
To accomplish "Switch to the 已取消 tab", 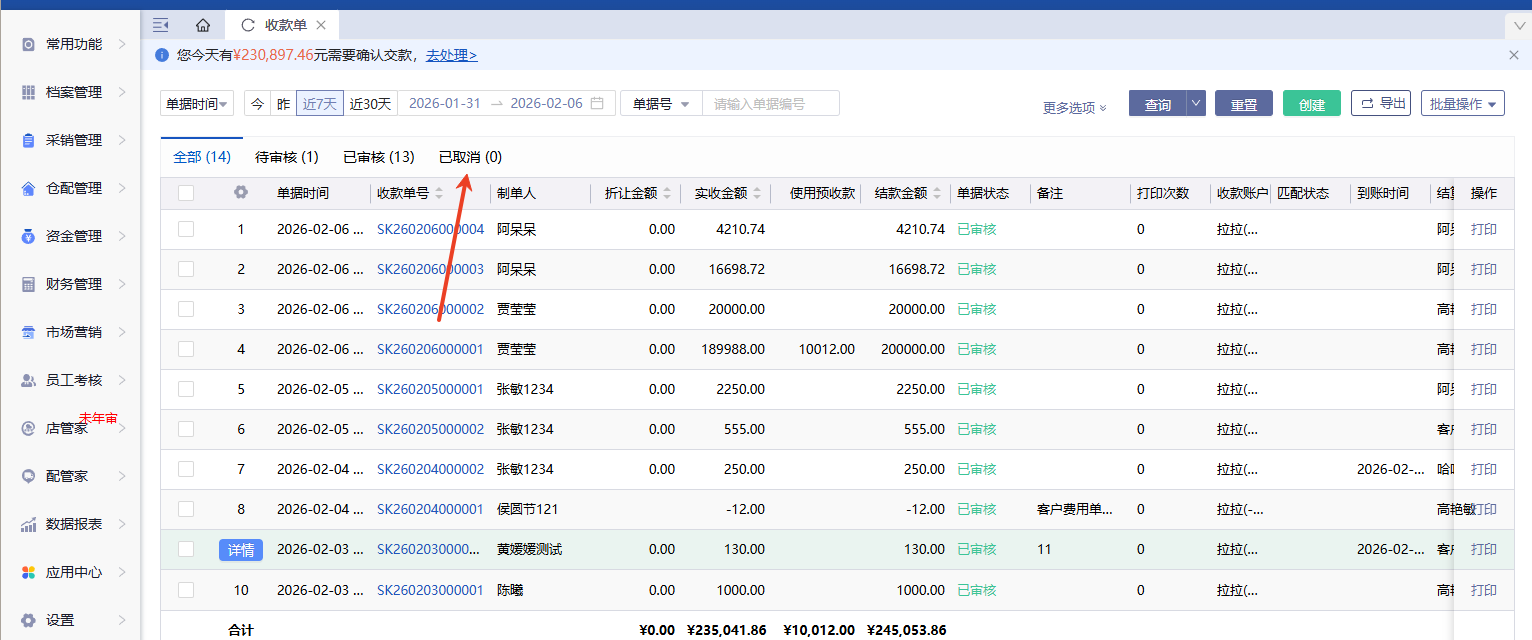I will 470,157.
